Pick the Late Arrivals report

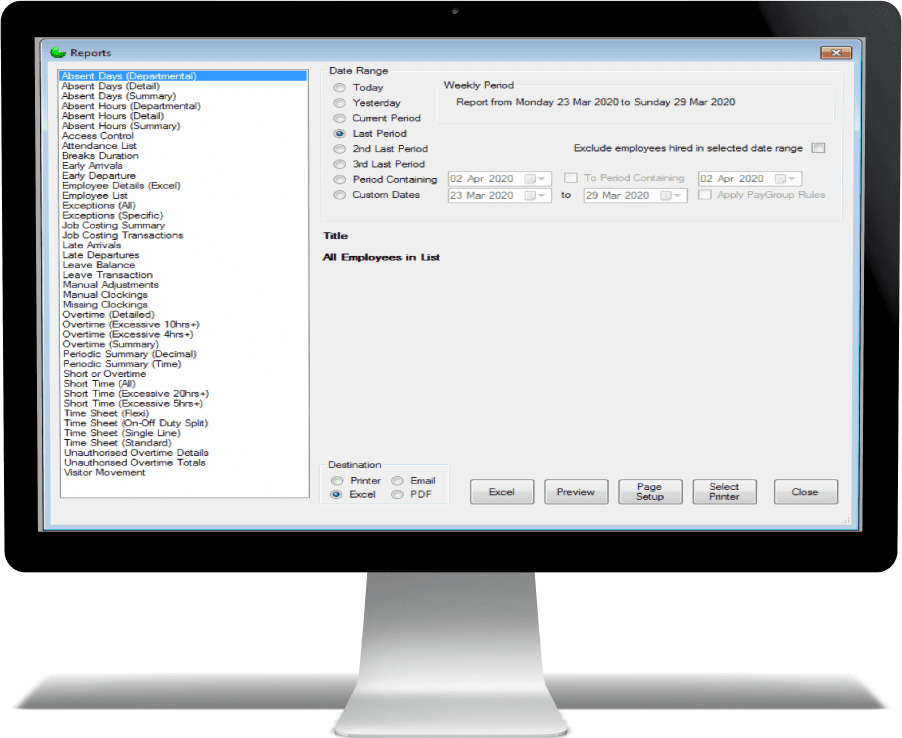tap(91, 245)
